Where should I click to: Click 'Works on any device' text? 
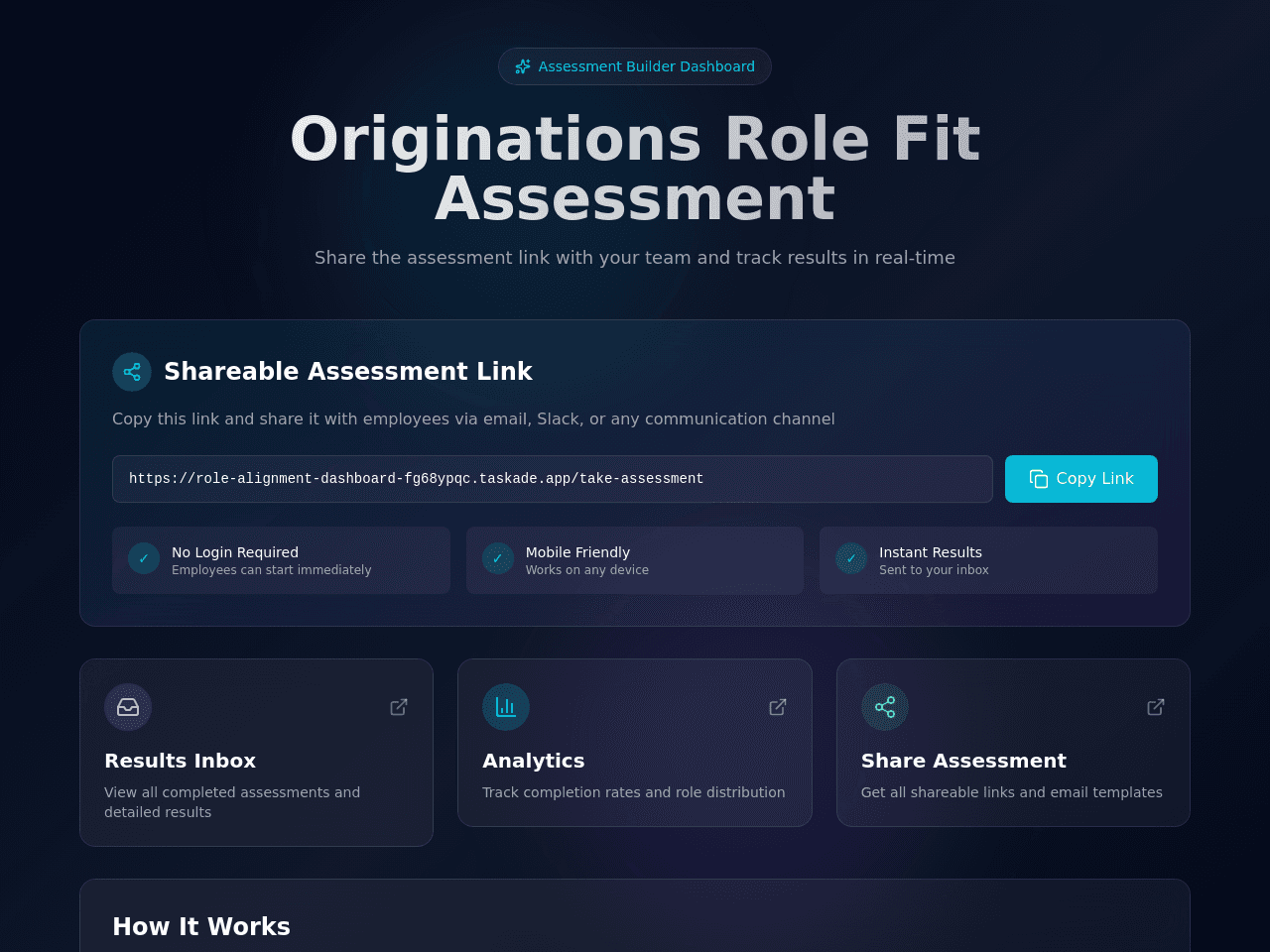pyautogui.click(x=587, y=570)
